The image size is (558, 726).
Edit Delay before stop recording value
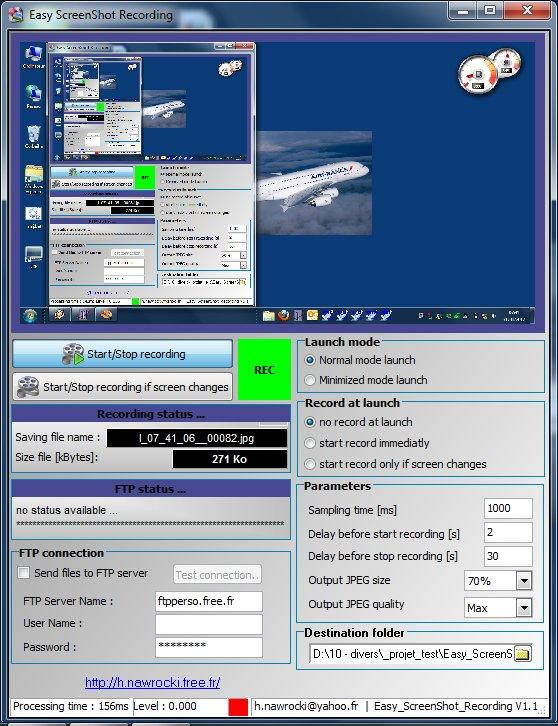508,556
